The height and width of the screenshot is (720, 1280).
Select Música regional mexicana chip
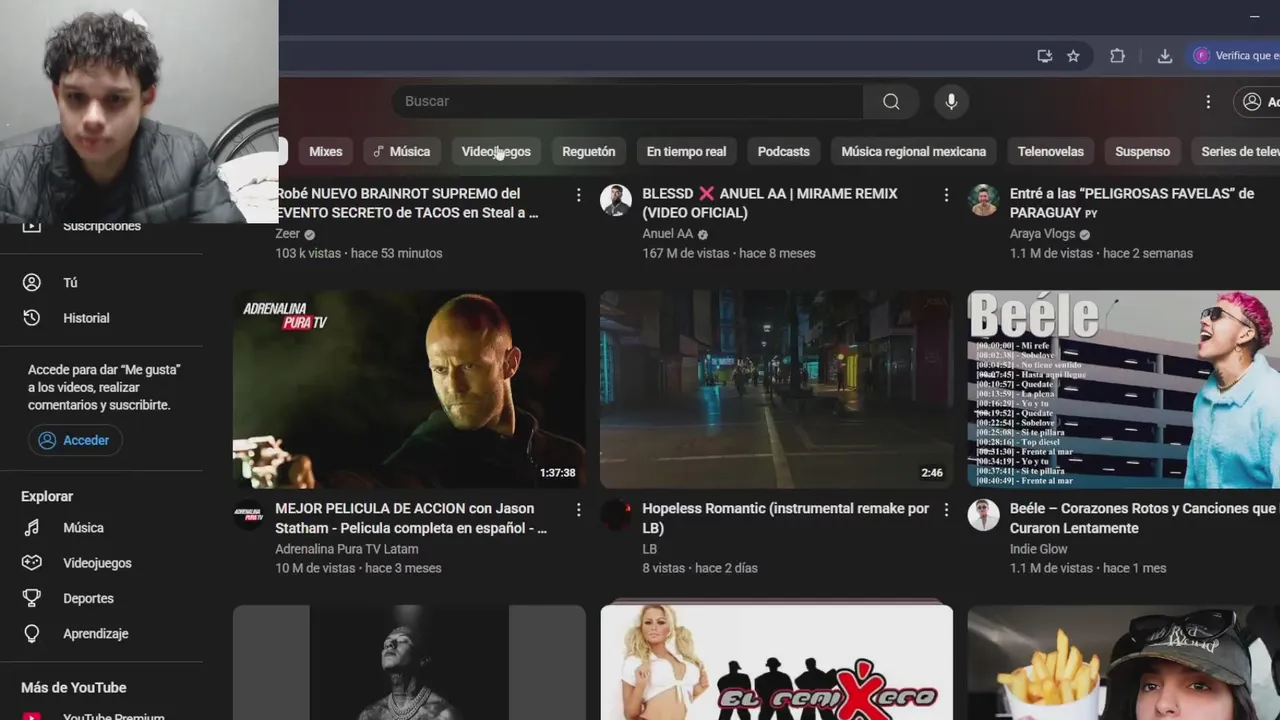coord(913,152)
